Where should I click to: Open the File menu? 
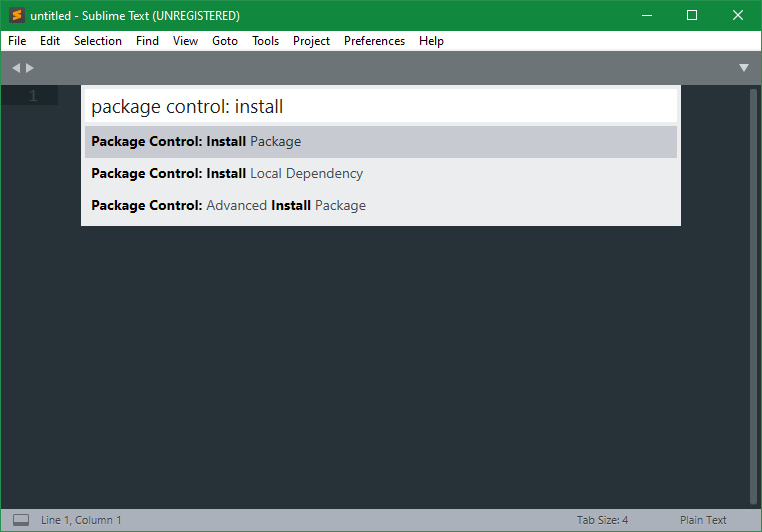coord(17,41)
